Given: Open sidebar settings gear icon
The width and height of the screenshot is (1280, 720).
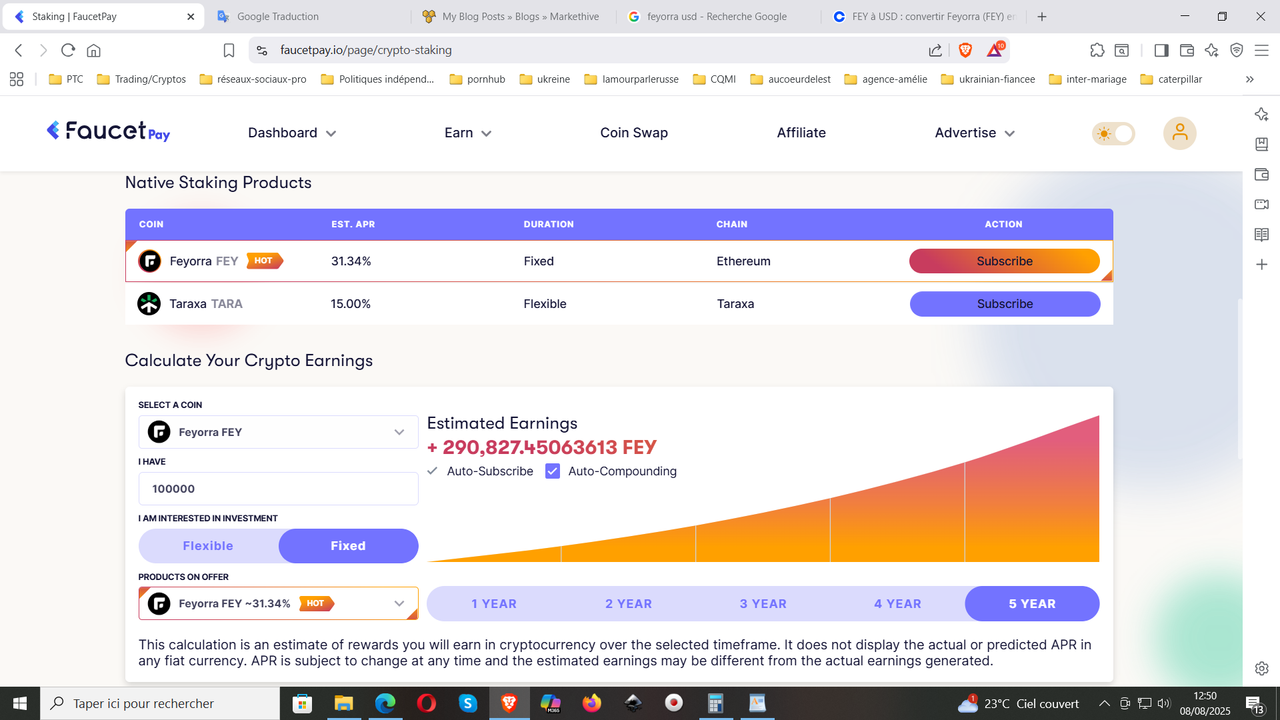Looking at the screenshot, I should coord(1262,668).
